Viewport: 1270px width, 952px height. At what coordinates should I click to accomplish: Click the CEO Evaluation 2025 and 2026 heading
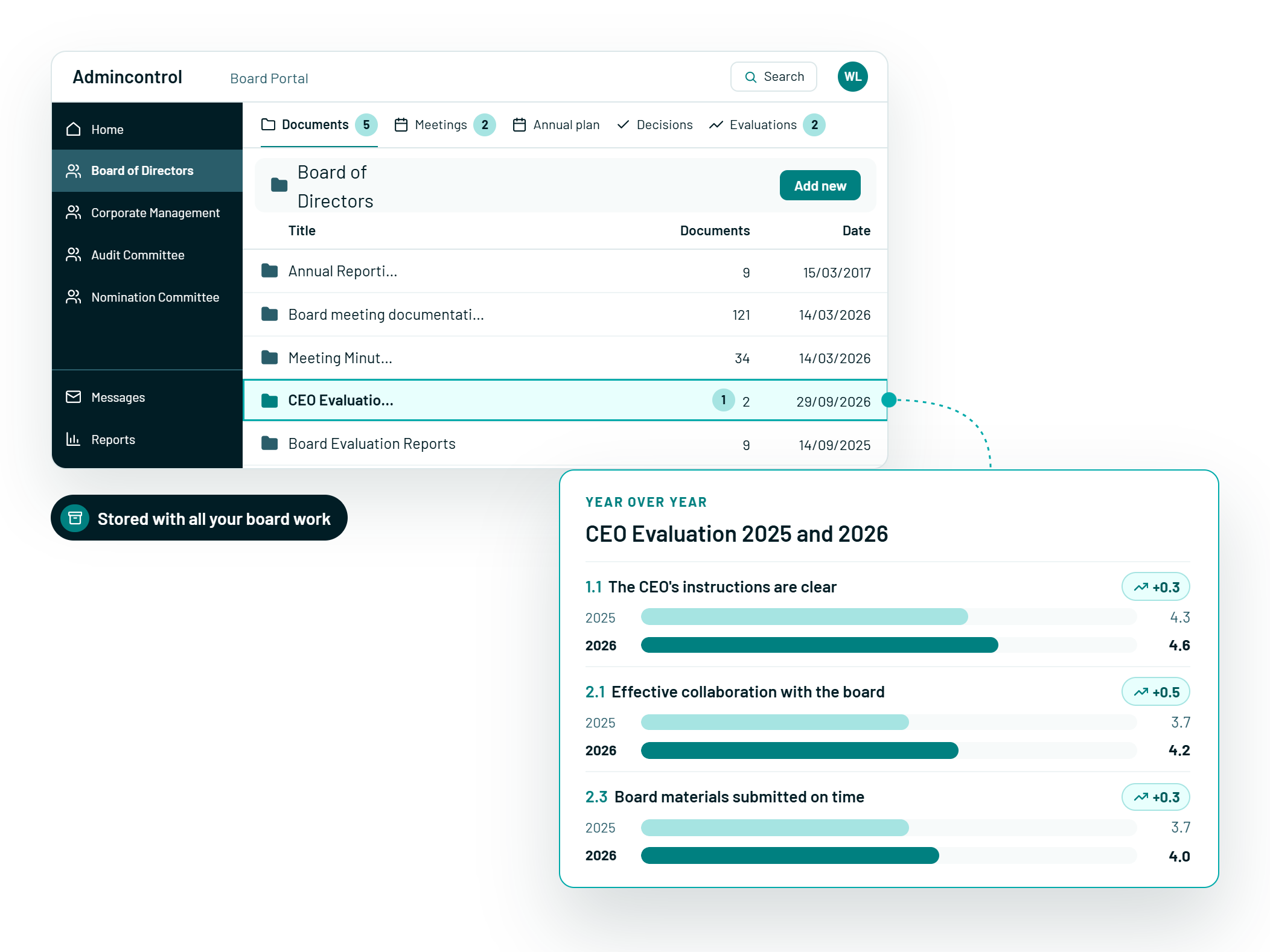pos(736,534)
